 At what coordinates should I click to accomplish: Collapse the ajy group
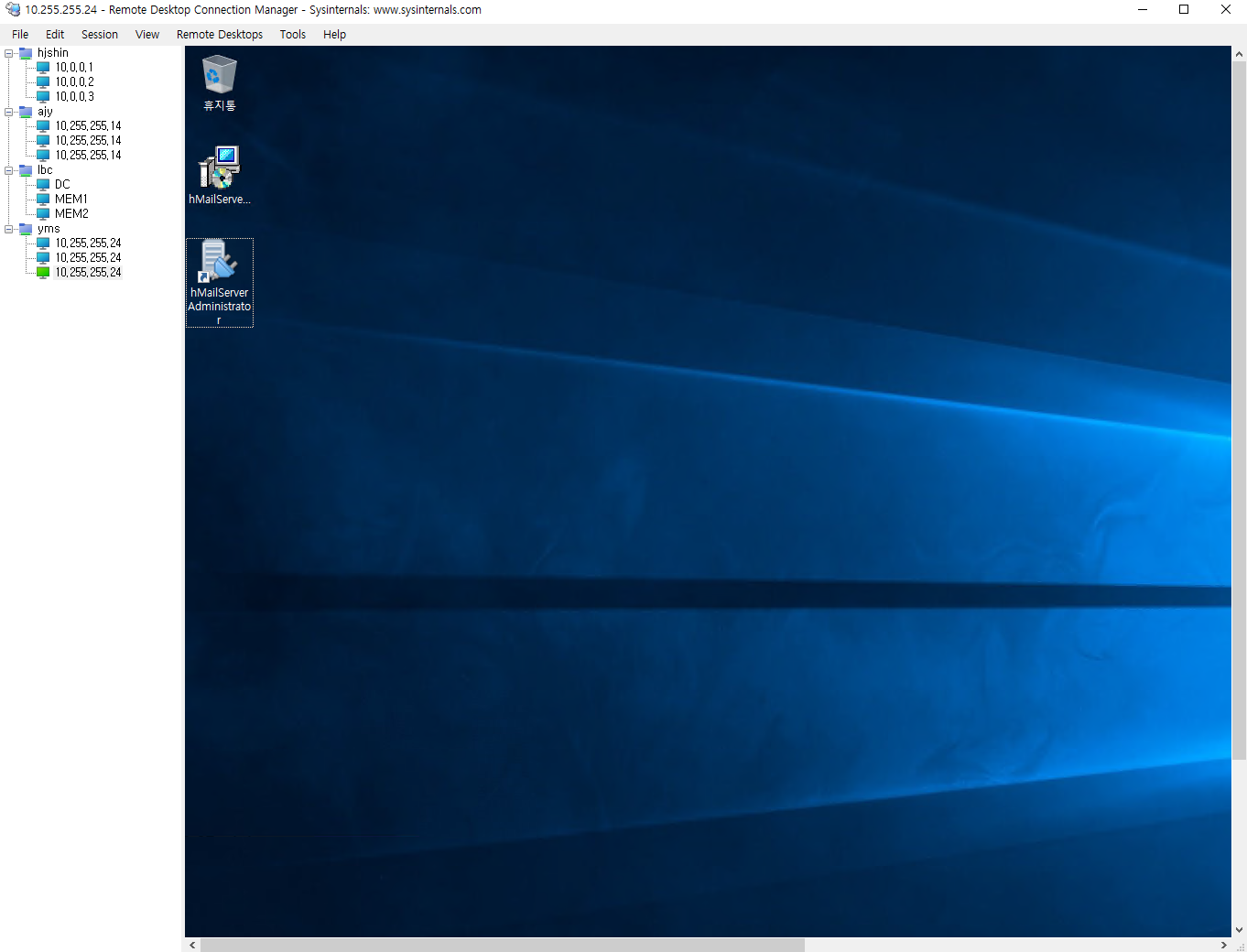pos(9,112)
